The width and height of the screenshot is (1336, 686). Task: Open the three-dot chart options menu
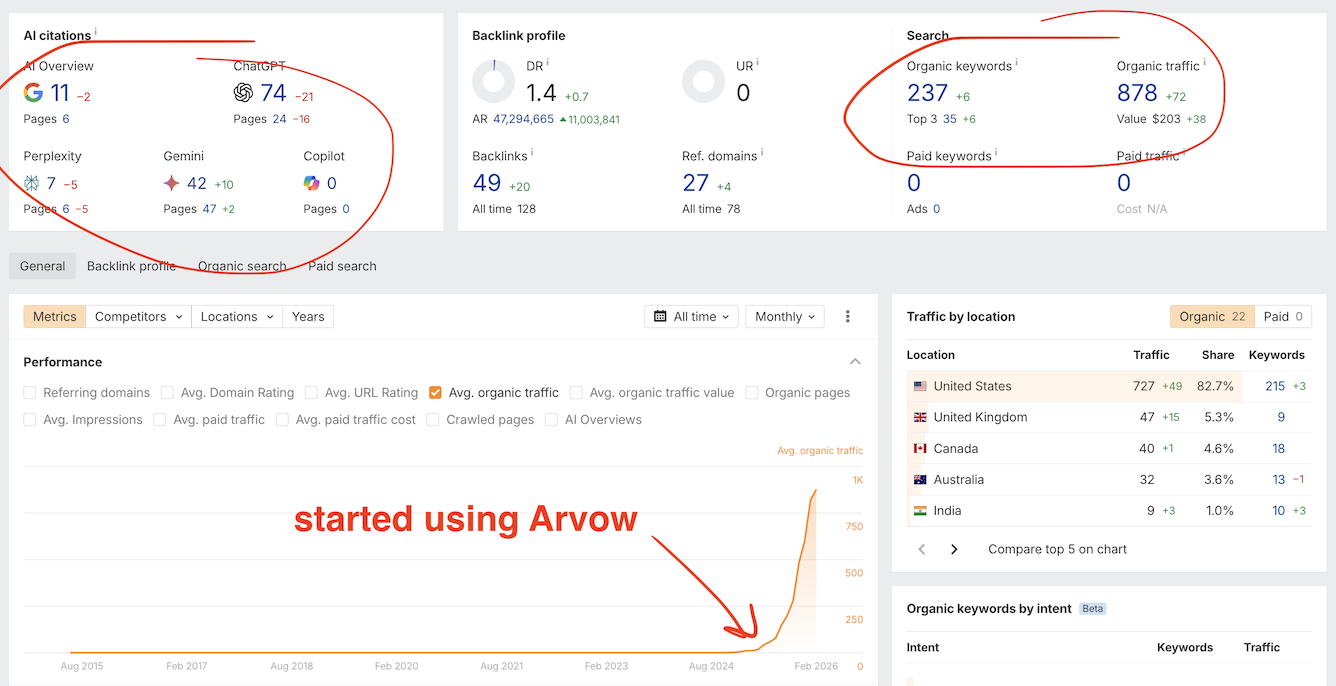848,317
